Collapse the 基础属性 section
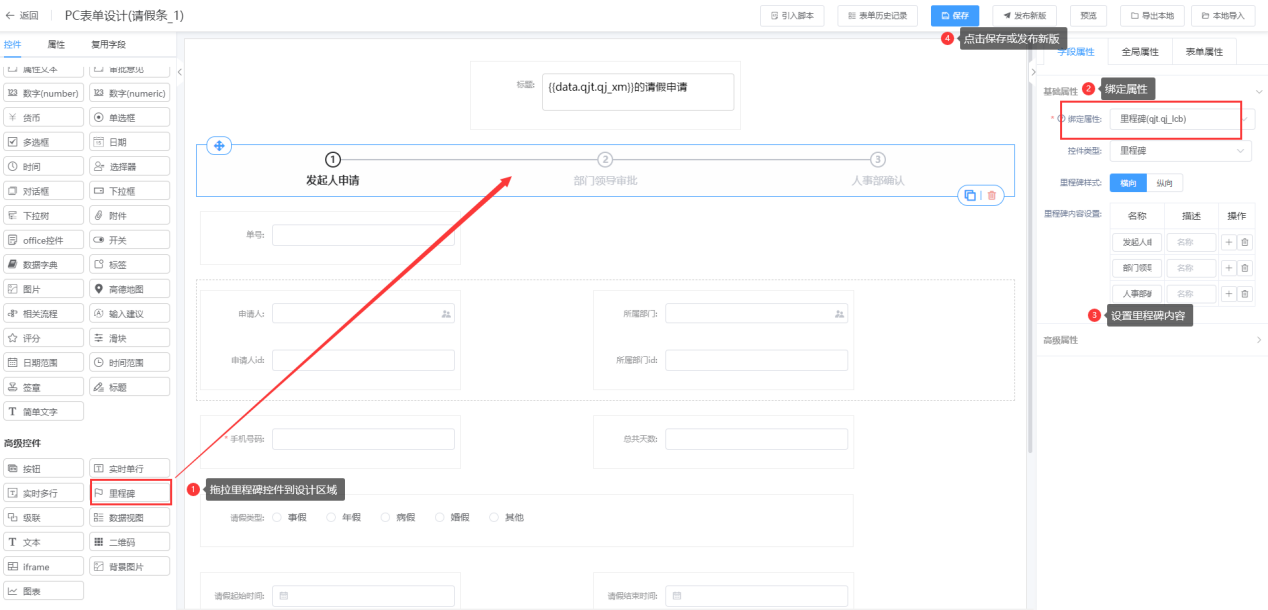The height and width of the screenshot is (610, 1268). coord(1258,91)
